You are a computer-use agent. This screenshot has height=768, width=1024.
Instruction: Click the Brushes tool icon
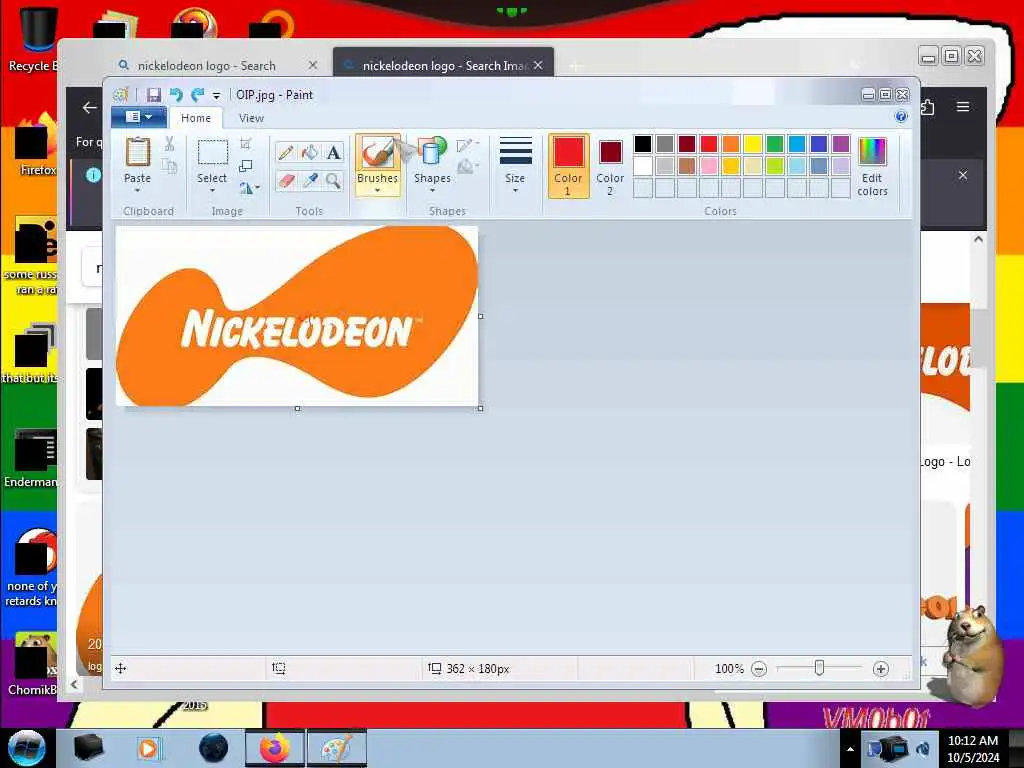click(377, 153)
